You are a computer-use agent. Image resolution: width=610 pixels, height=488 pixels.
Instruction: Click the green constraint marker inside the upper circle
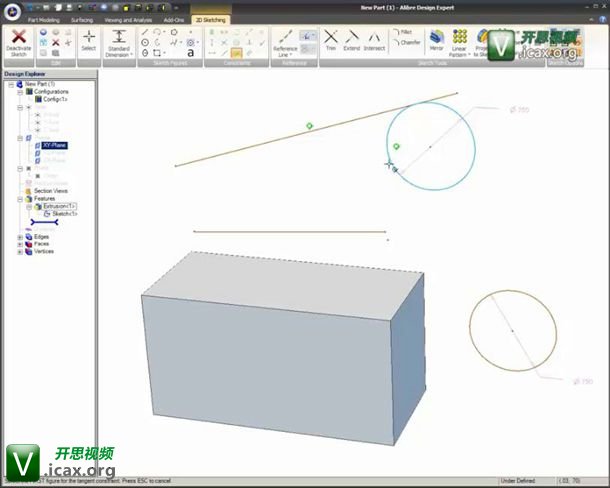[x=396, y=146]
